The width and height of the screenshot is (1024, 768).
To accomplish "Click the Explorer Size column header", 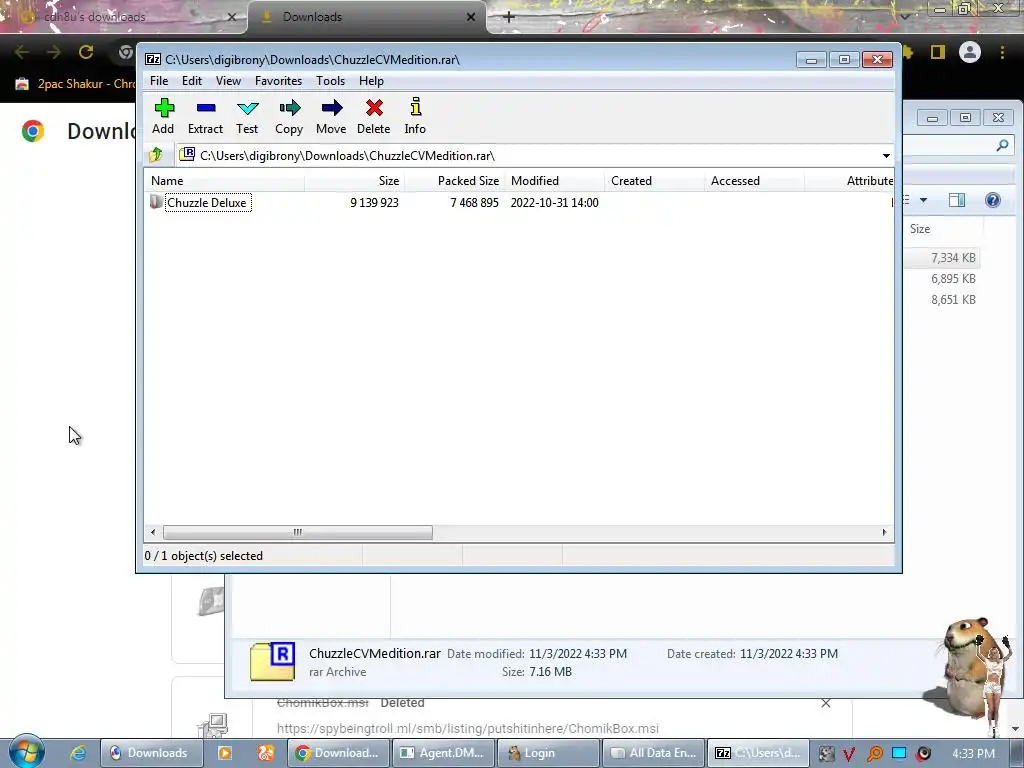I will pyautogui.click(x=943, y=229).
